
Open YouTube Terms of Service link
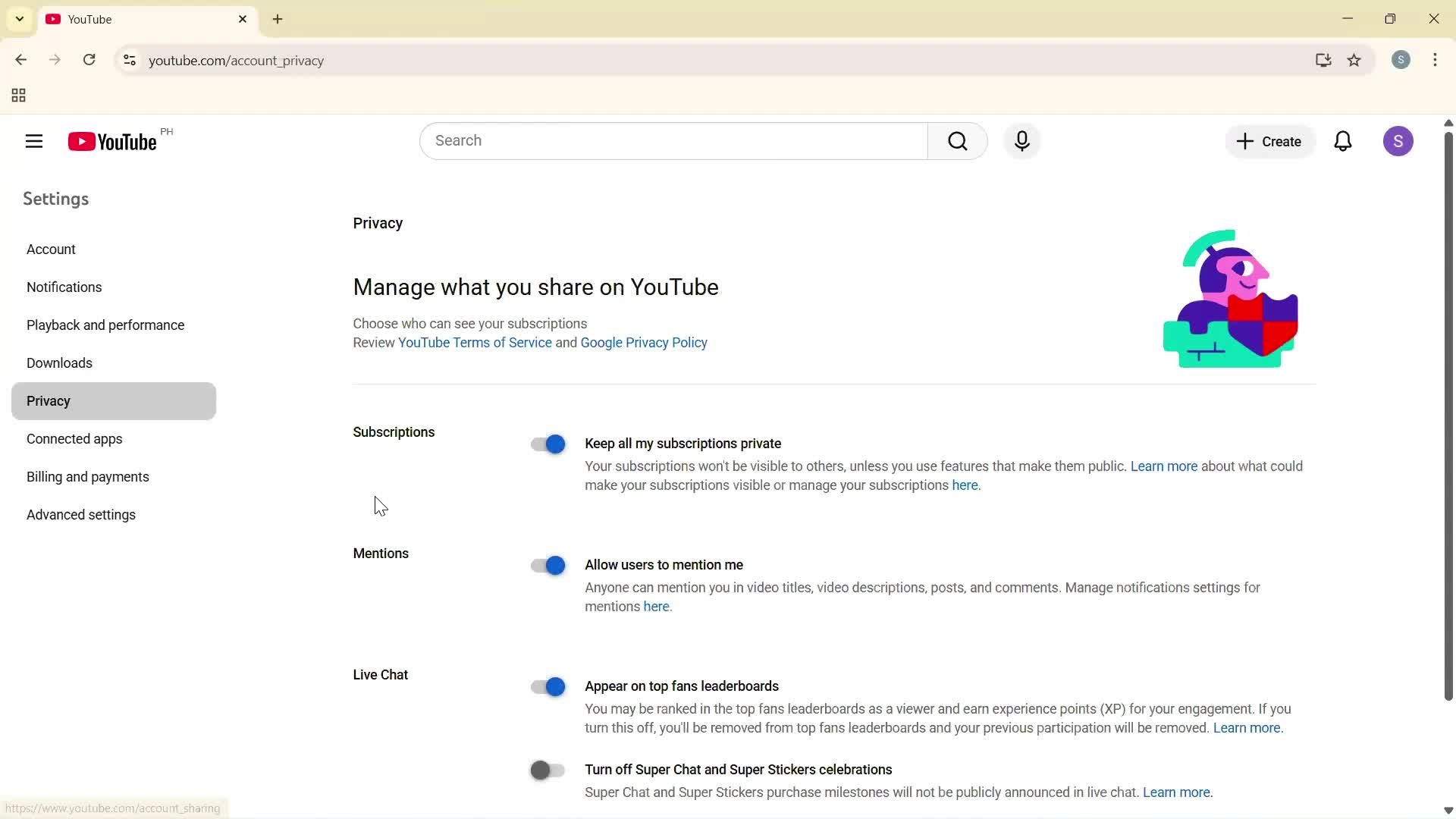coord(475,343)
